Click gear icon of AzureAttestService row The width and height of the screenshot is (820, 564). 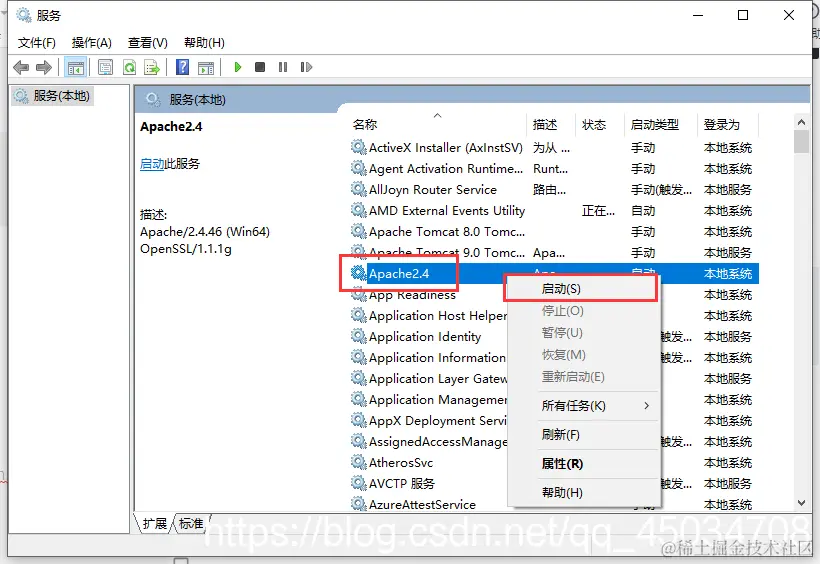358,504
